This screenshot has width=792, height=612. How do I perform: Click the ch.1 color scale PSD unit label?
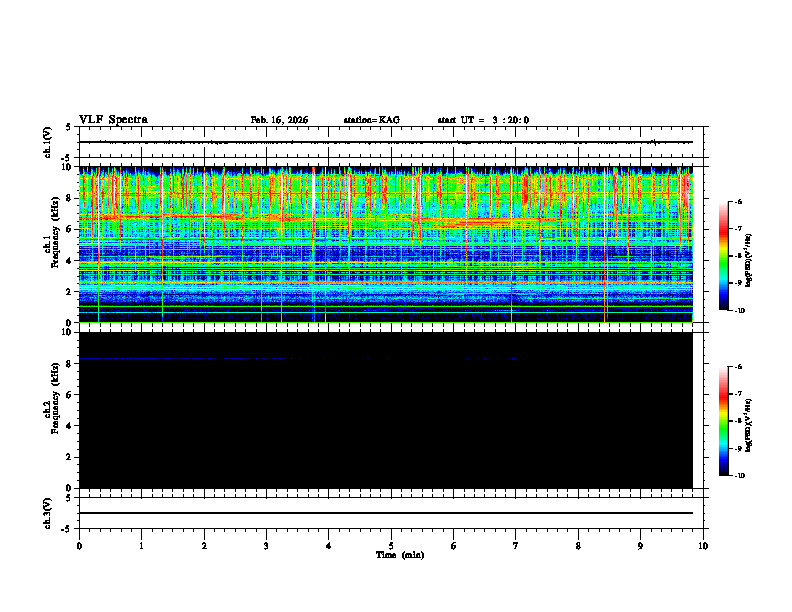click(x=749, y=261)
